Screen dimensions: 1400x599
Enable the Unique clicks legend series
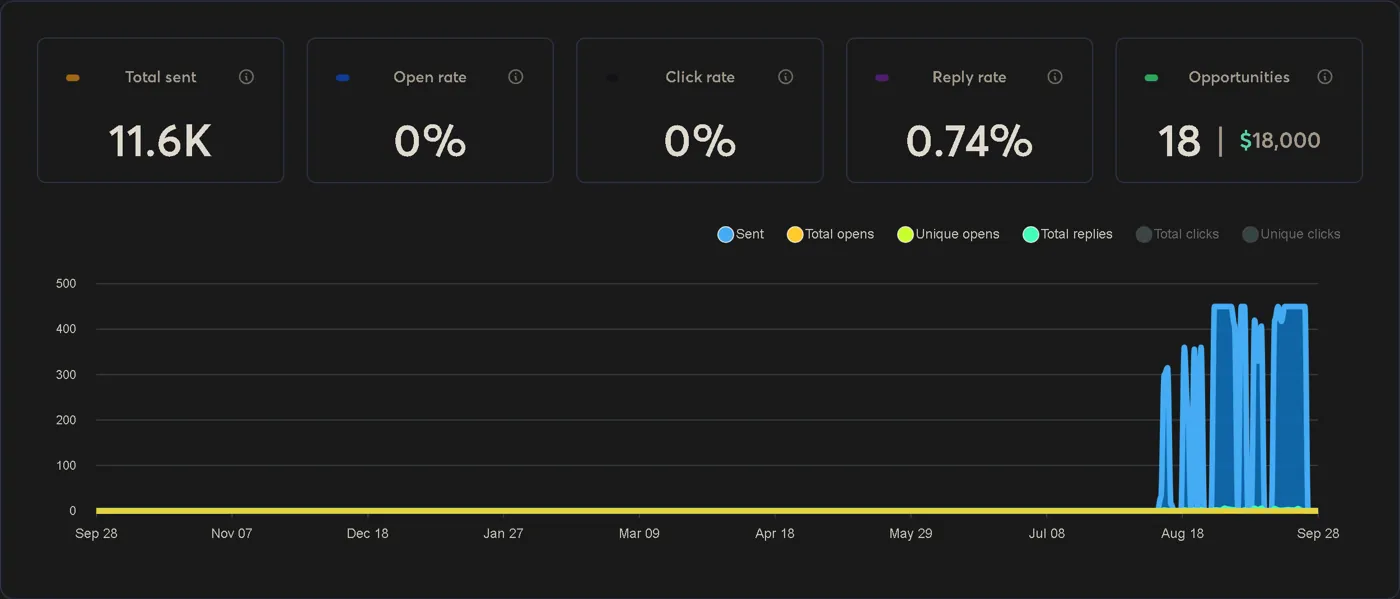1291,234
